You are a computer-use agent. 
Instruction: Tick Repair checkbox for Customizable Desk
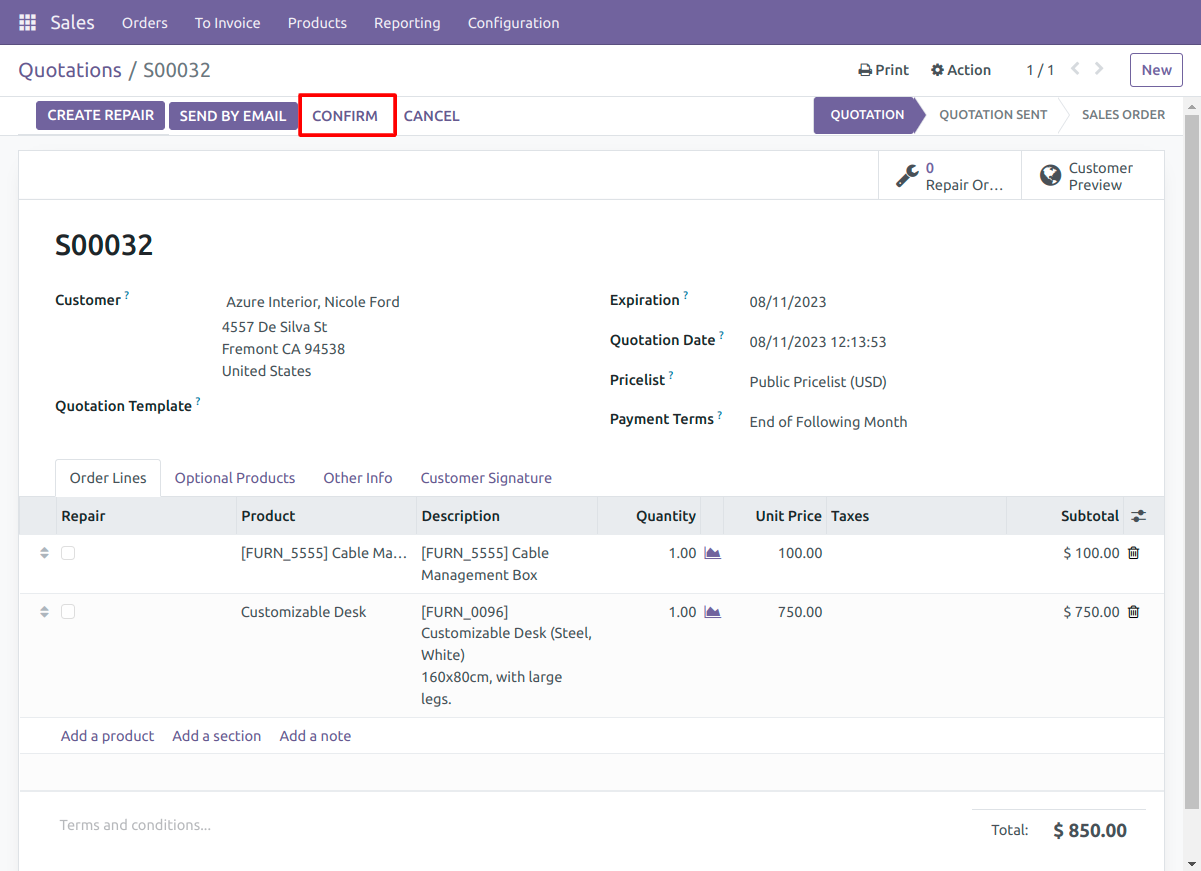tap(68, 612)
